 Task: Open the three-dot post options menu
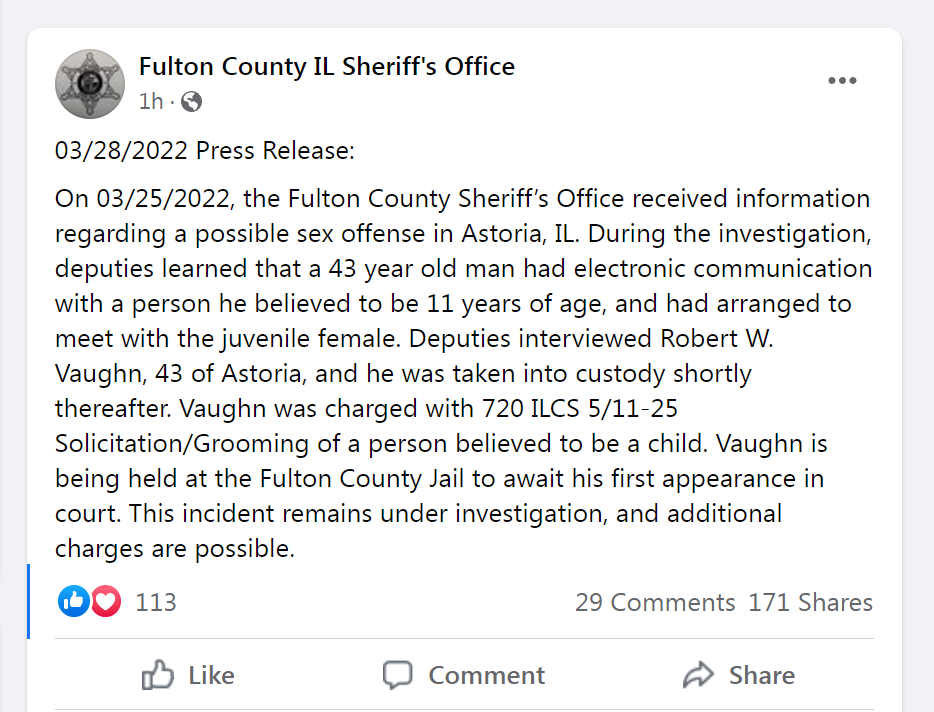tap(842, 80)
